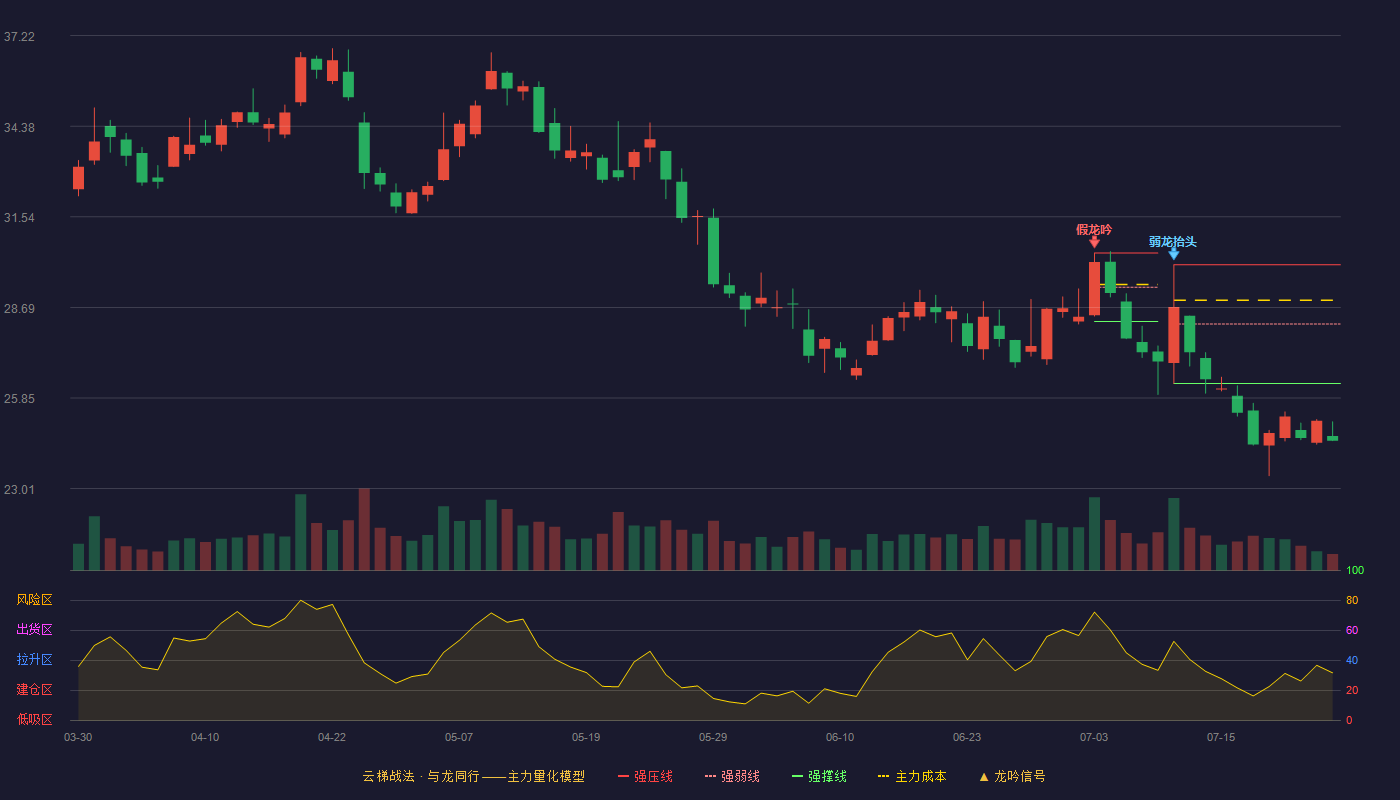Click the 37.22 price axis label
1400x800 pixels.
(x=19, y=37)
